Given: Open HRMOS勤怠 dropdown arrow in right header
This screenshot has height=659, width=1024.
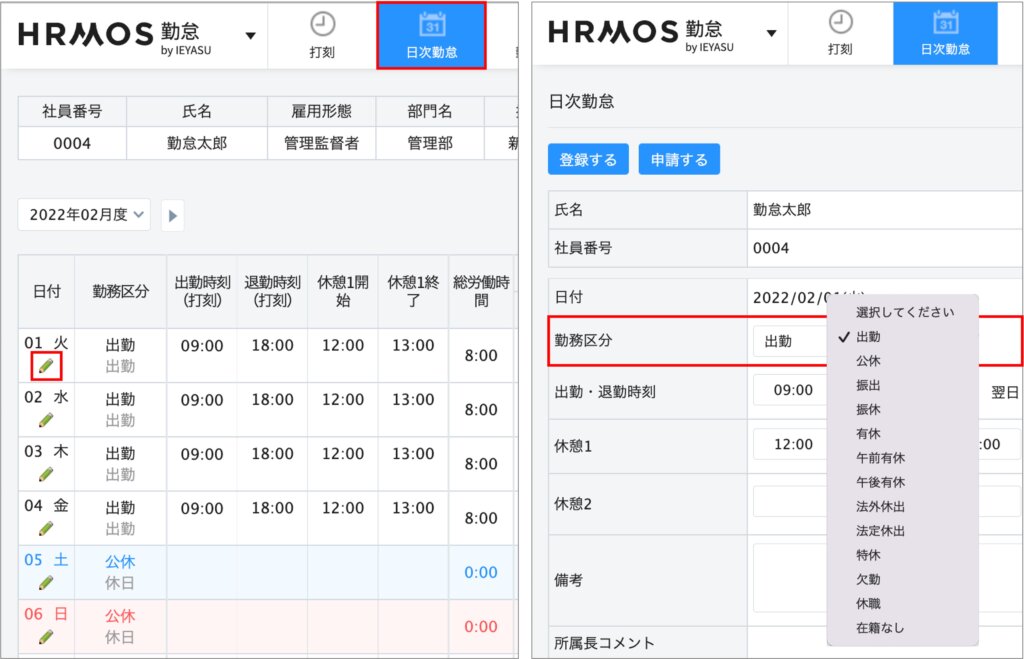Looking at the screenshot, I should 771,33.
